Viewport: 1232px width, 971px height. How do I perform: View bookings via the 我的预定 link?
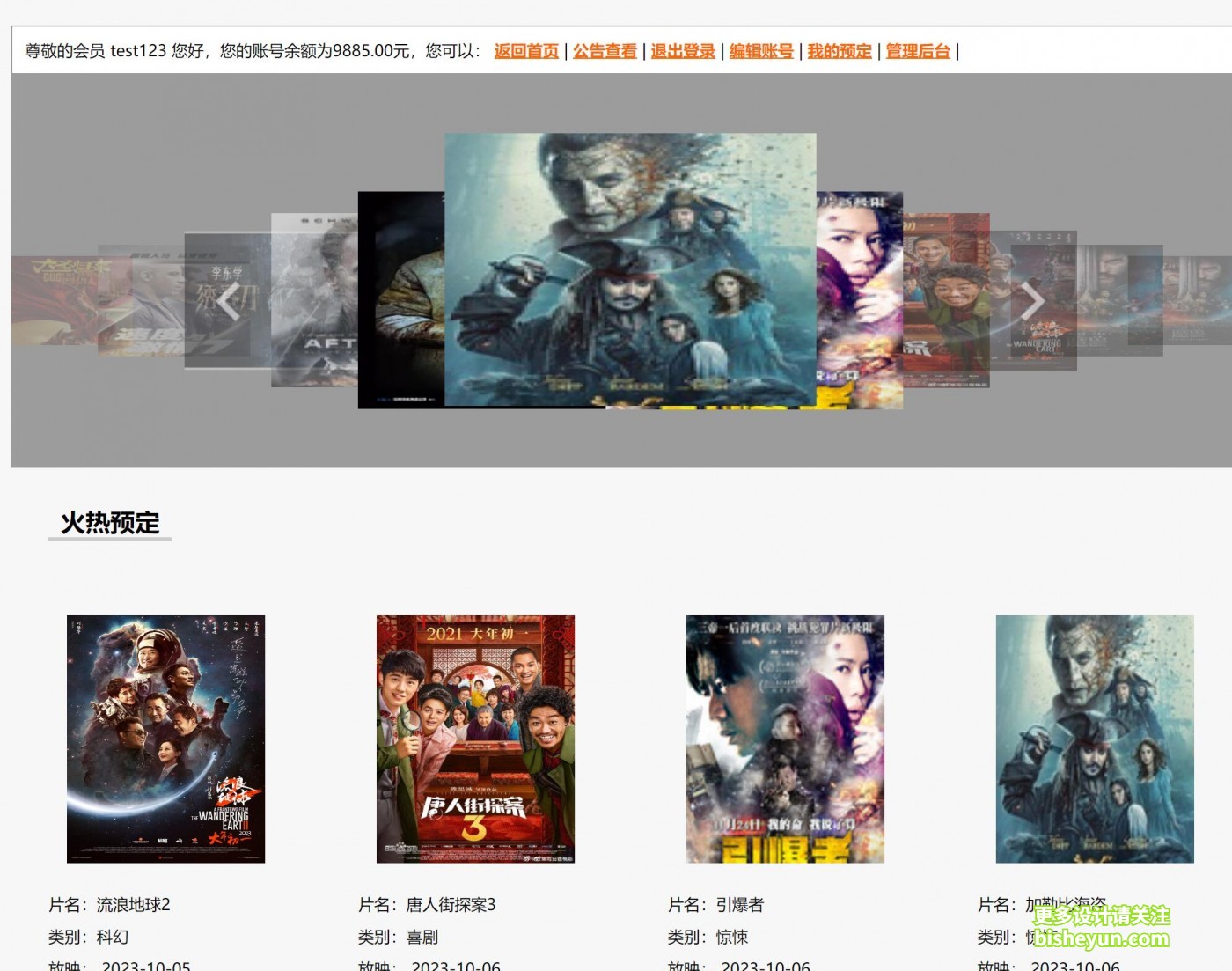840,51
